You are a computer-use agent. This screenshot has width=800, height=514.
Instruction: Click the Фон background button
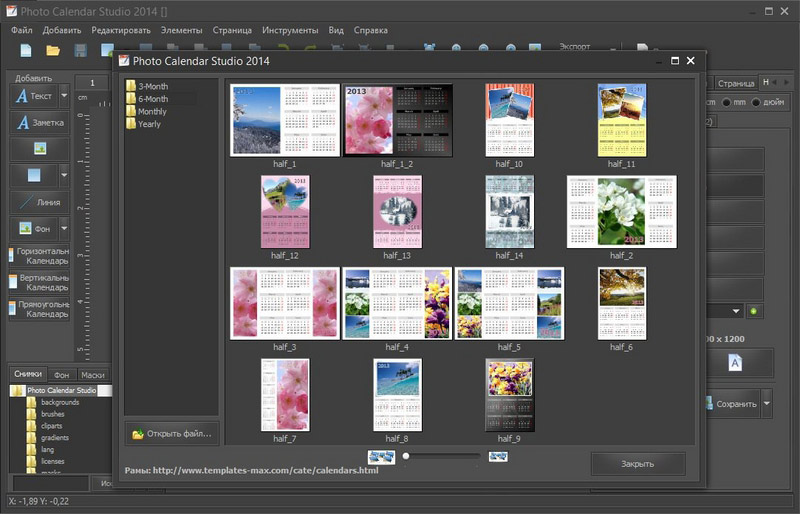point(34,228)
